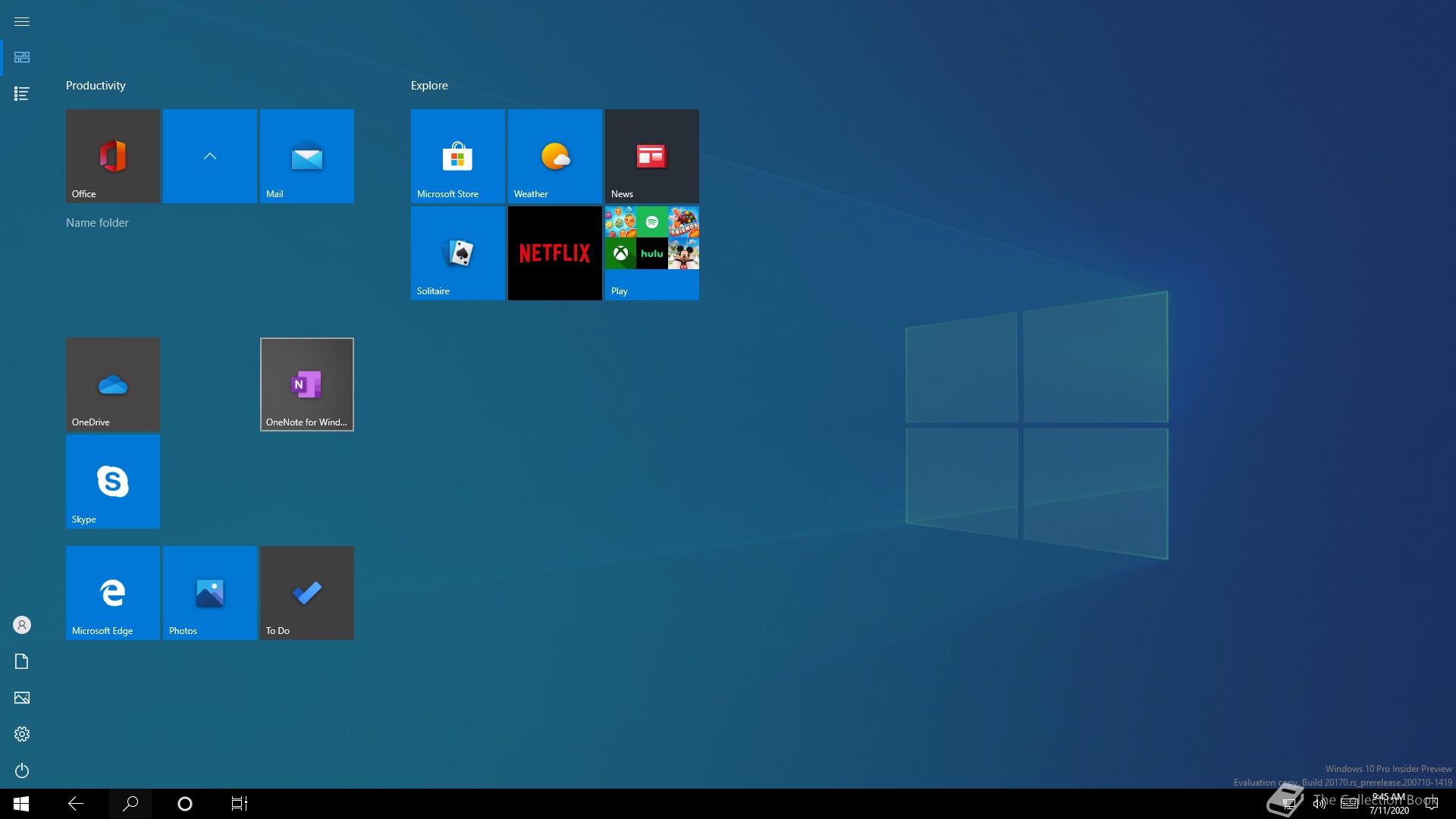This screenshot has width=1456, height=819.
Task: Open the Documents shortcut
Action: [x=22, y=661]
